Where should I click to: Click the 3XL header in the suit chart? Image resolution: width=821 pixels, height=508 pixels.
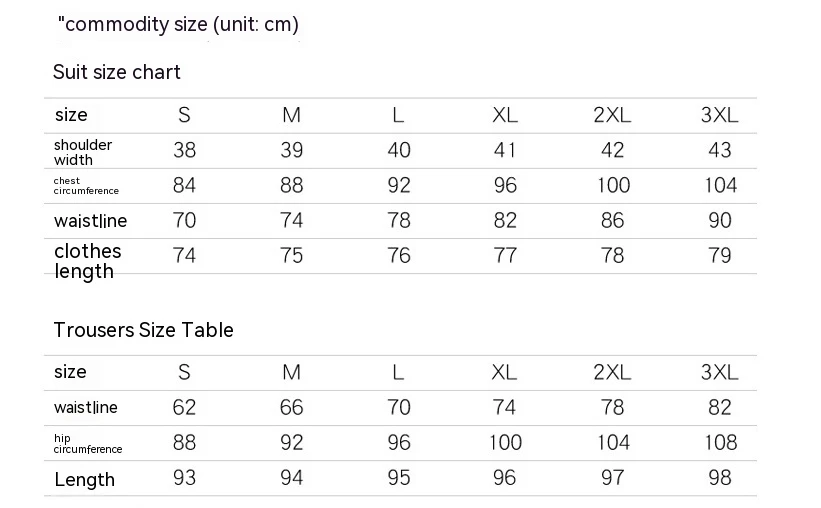click(719, 115)
